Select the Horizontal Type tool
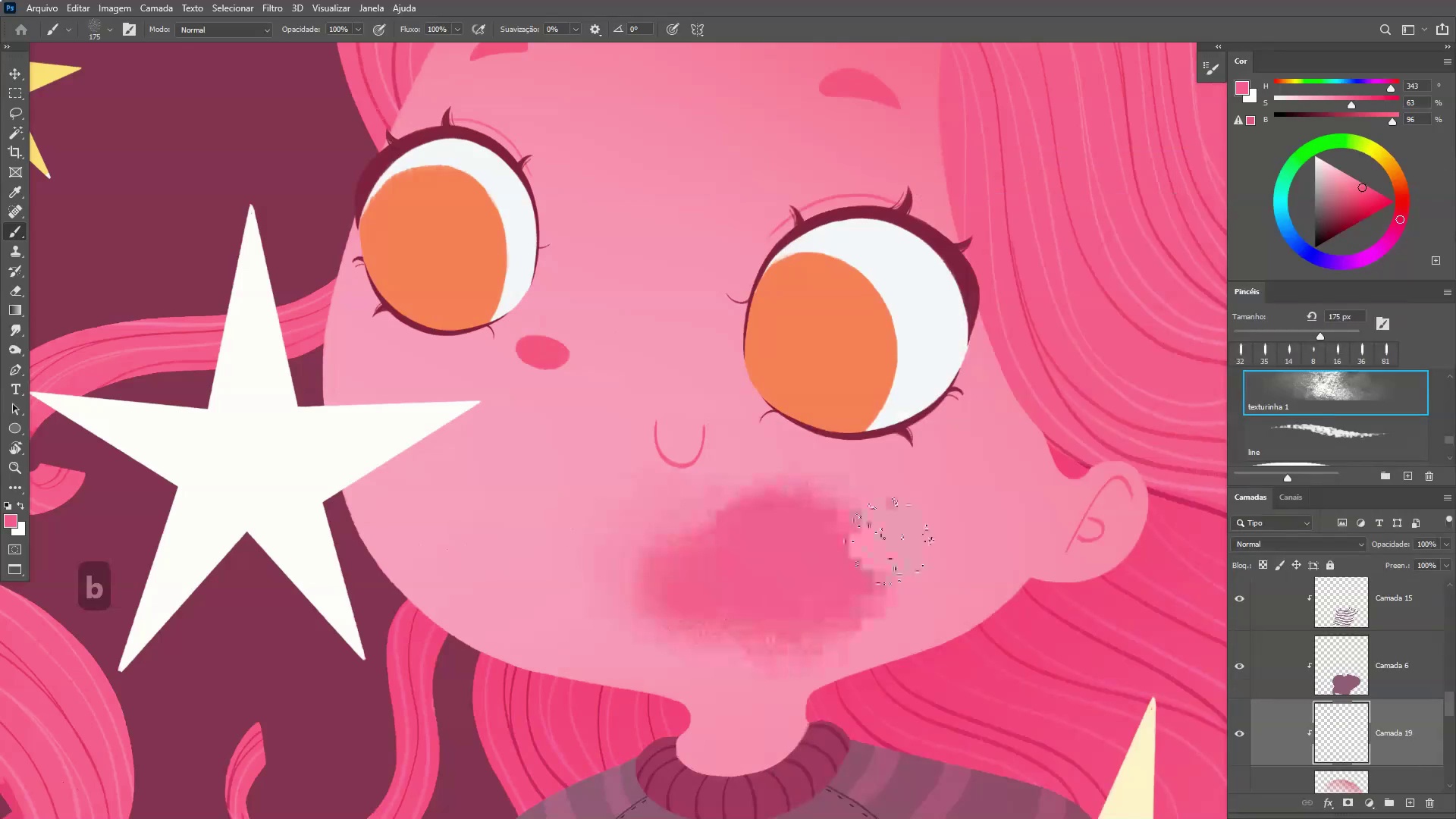The height and width of the screenshot is (819, 1456). (15, 389)
